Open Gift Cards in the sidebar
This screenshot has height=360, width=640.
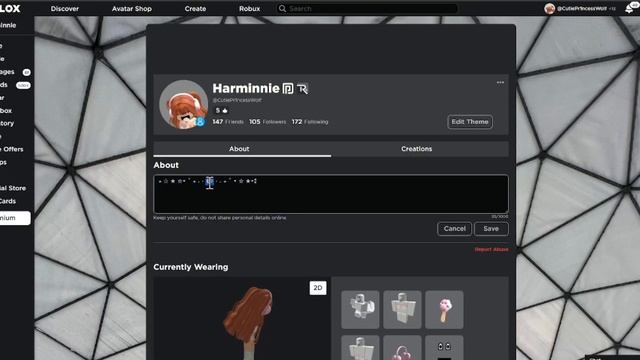(x=8, y=201)
